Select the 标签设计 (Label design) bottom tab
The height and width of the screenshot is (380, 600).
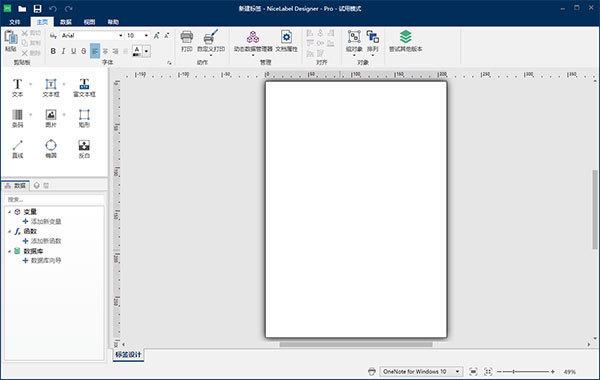[128, 355]
